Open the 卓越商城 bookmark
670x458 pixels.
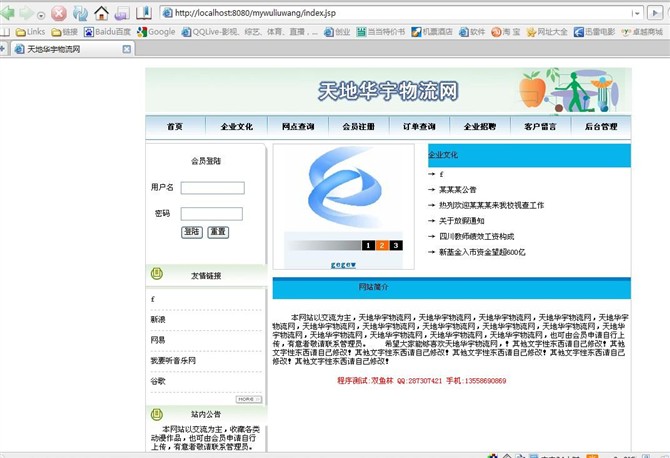642,32
